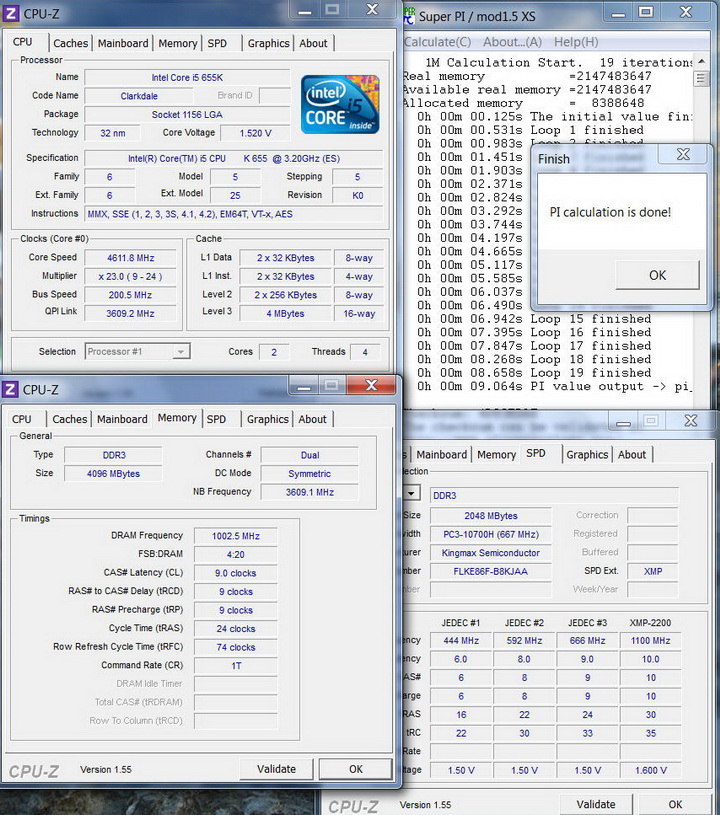Close the Finish dialog with X

click(x=683, y=154)
